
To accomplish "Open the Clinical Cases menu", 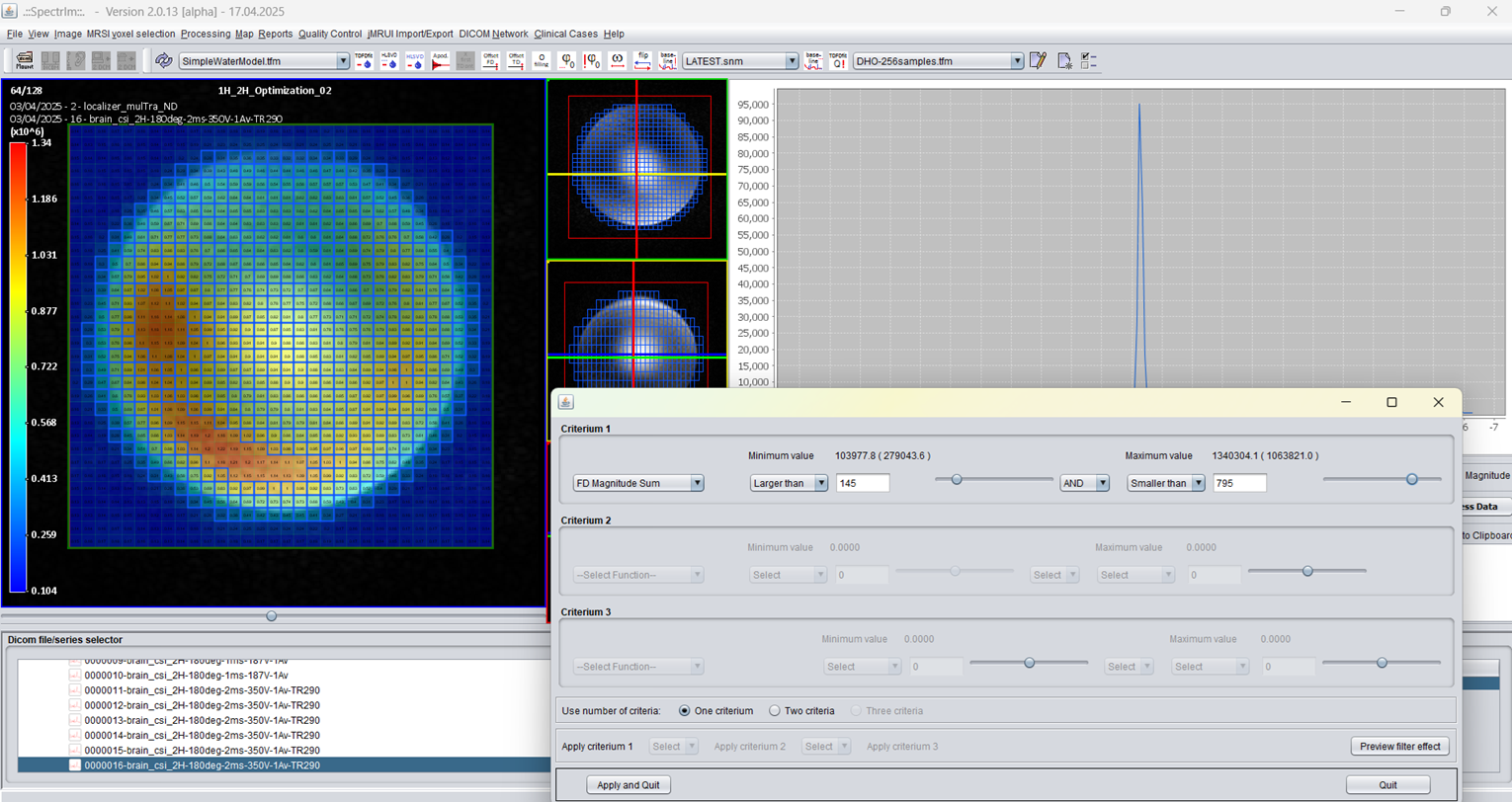I will 566,34.
